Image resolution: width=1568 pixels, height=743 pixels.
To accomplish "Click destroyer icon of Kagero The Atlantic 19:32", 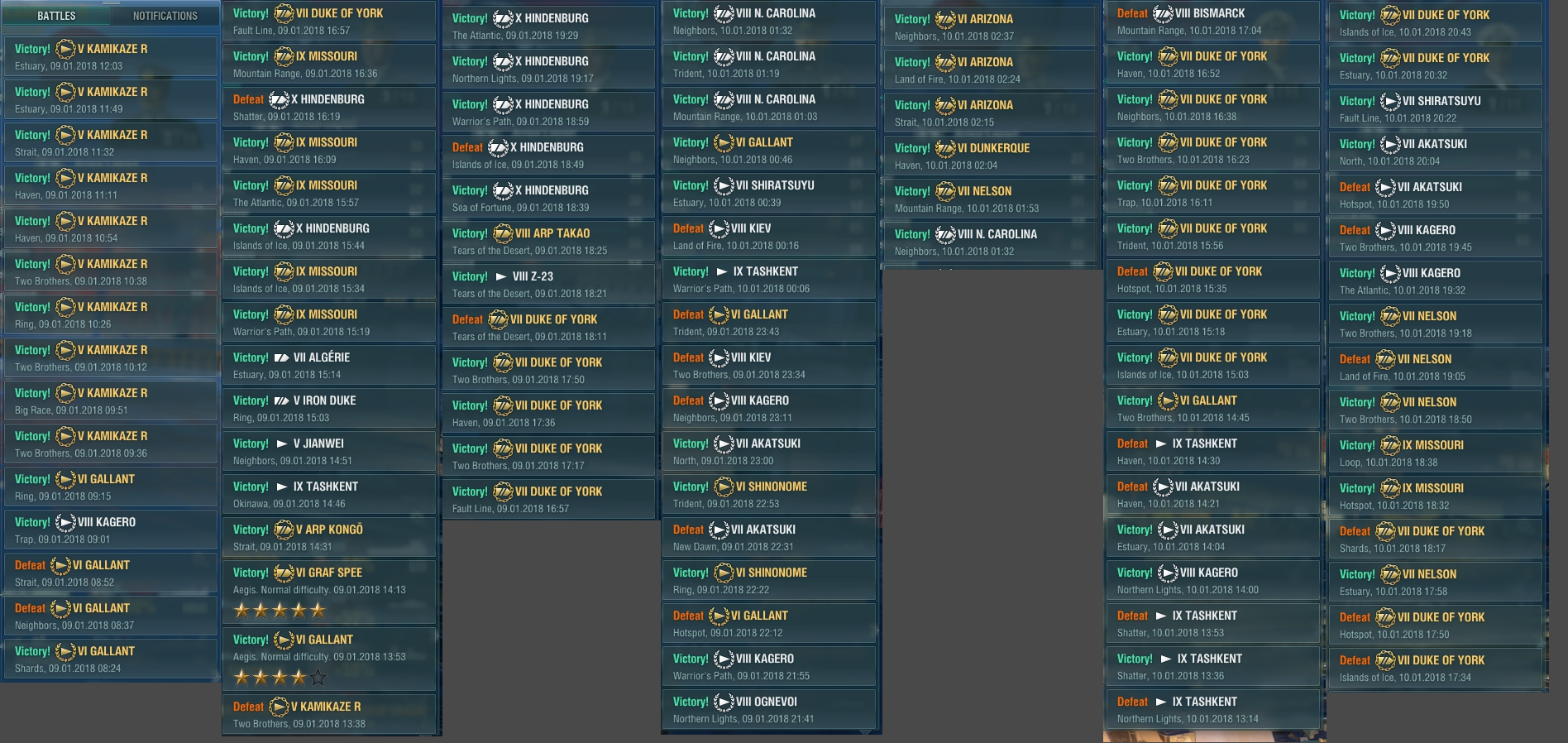I will [1390, 273].
